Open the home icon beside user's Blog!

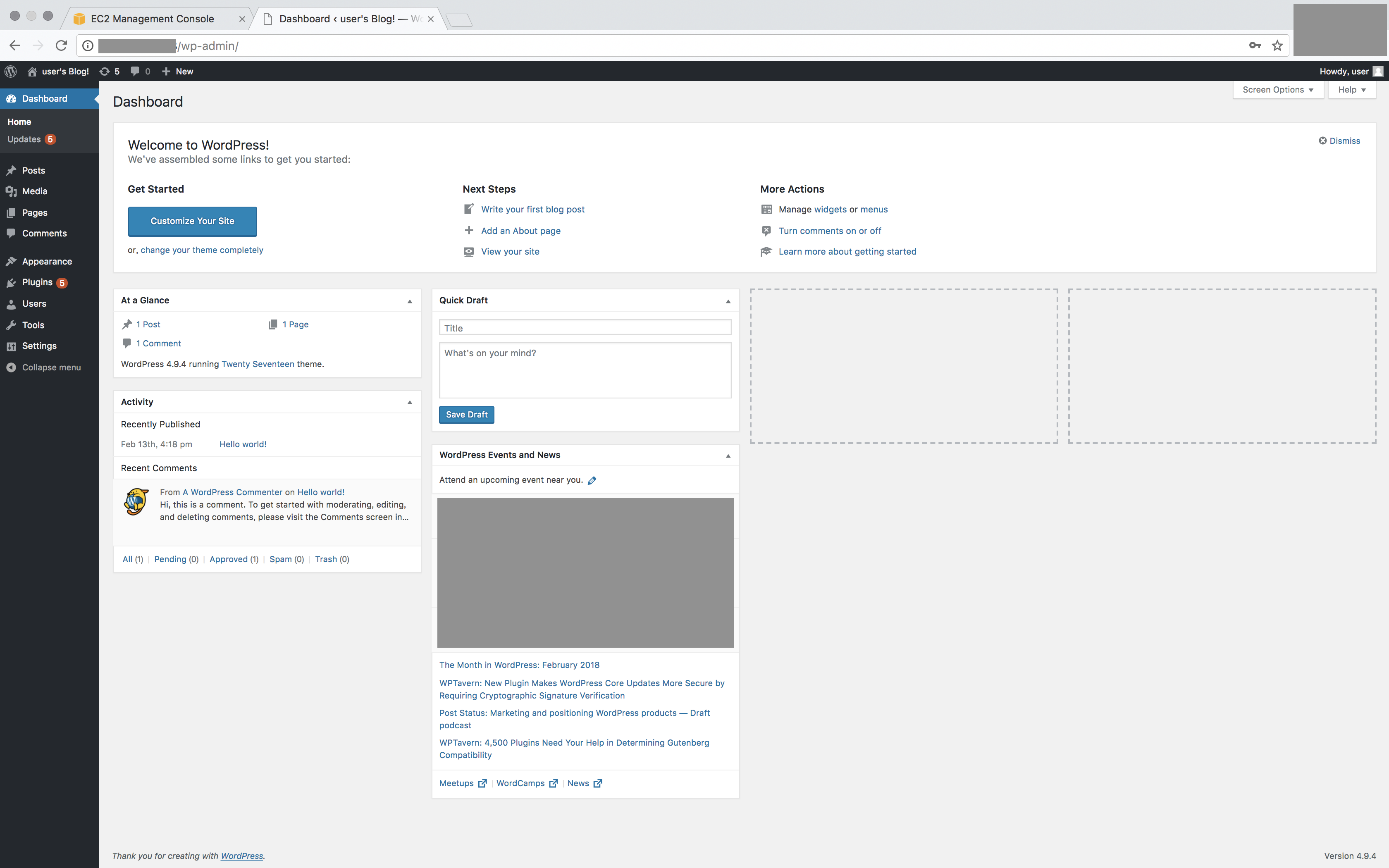pos(32,71)
